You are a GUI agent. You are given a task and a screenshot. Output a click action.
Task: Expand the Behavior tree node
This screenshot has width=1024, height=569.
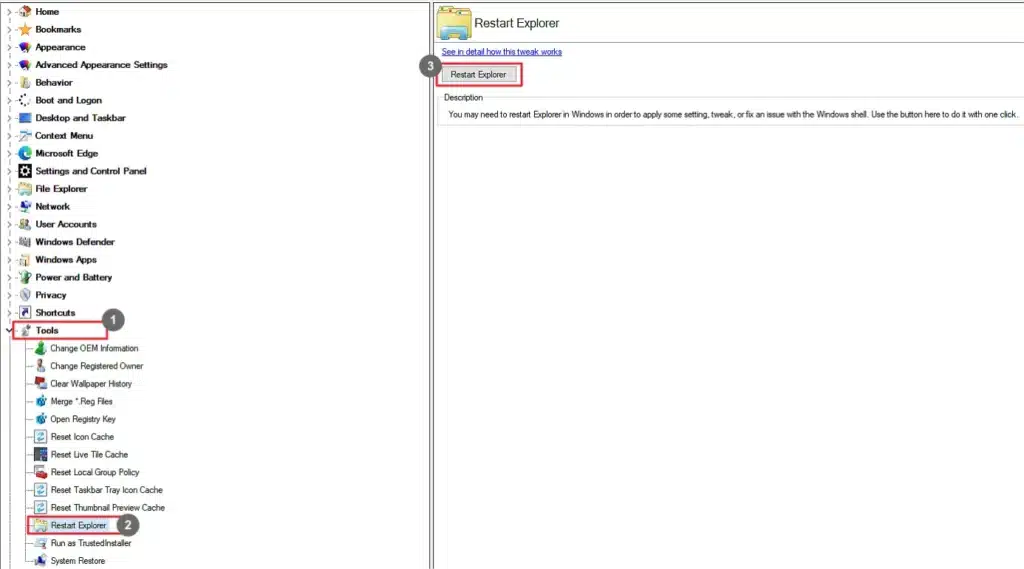(x=8, y=82)
